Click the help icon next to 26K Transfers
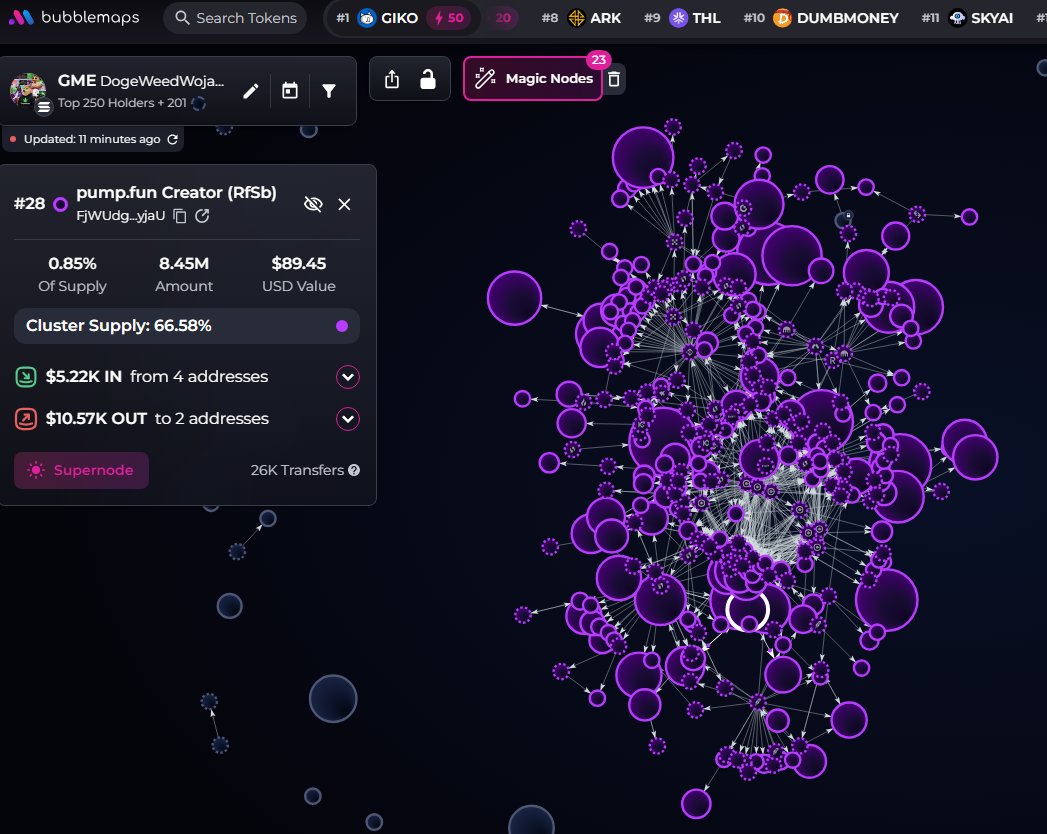The image size is (1047, 834). [x=354, y=470]
